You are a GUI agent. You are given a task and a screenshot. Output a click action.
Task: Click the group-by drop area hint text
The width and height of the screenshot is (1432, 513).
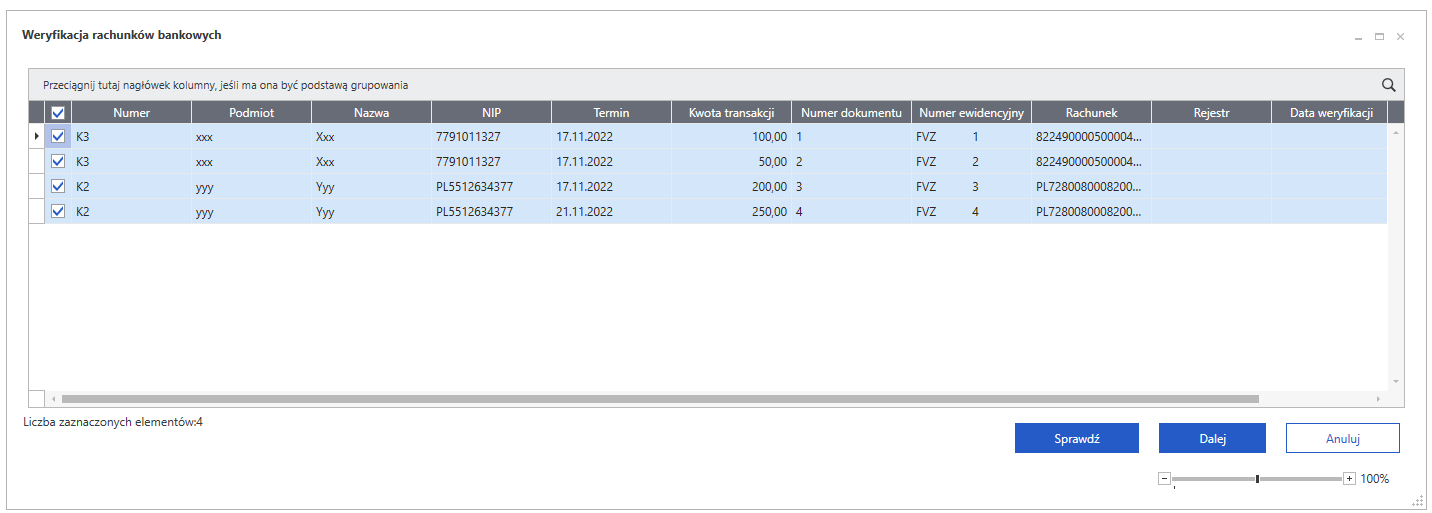pos(225,85)
